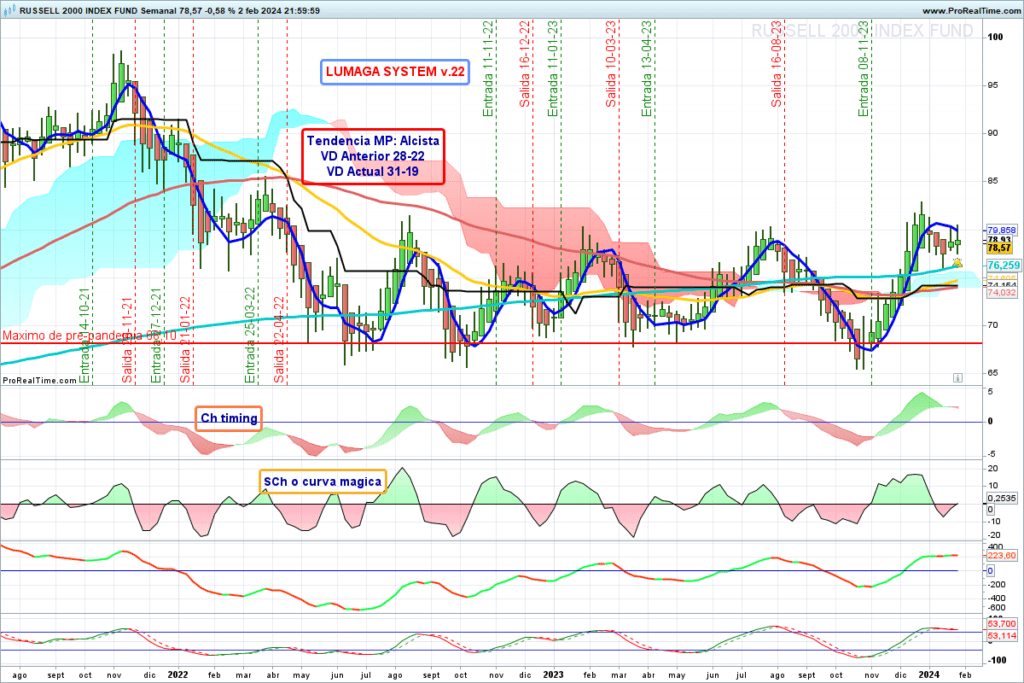Image resolution: width=1024 pixels, height=683 pixels.
Task: Click the Entrada 08-11-23 marker label
Action: 863,69
